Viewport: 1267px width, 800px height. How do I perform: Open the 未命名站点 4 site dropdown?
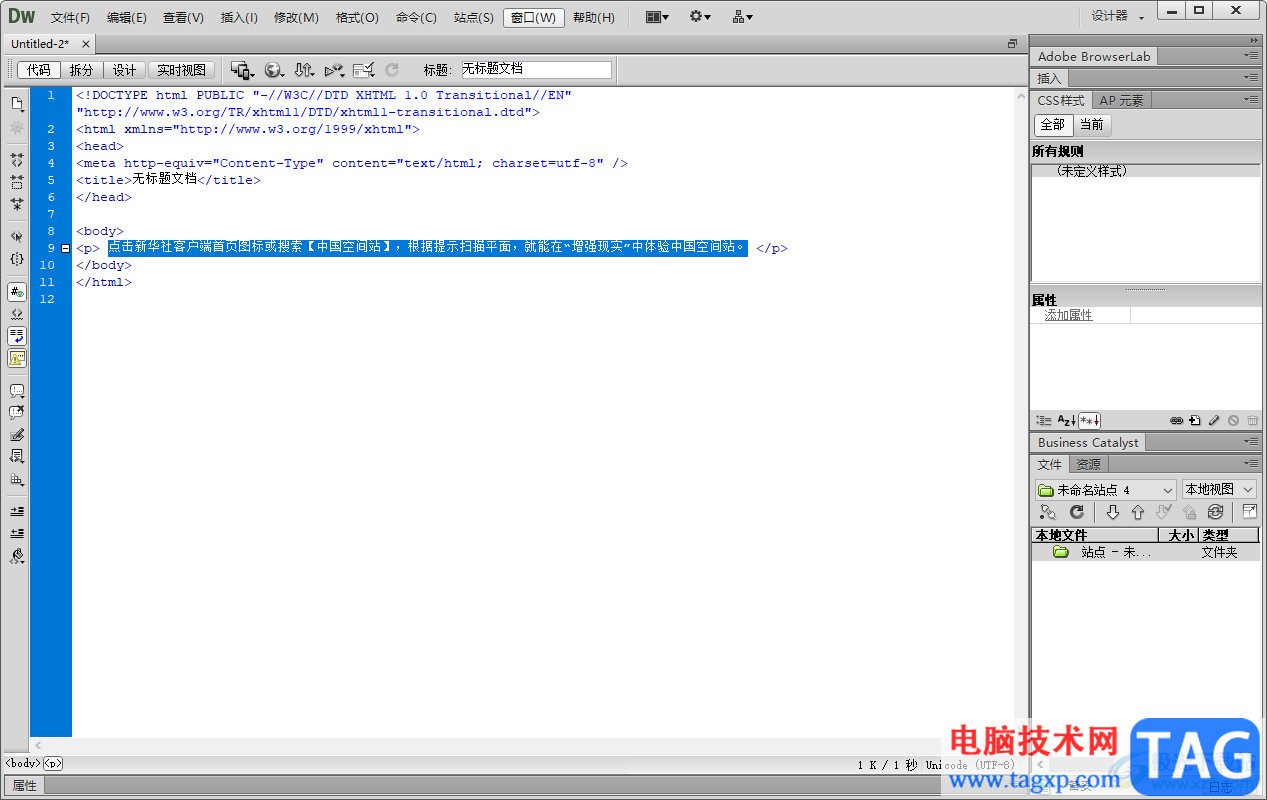tap(1106, 490)
